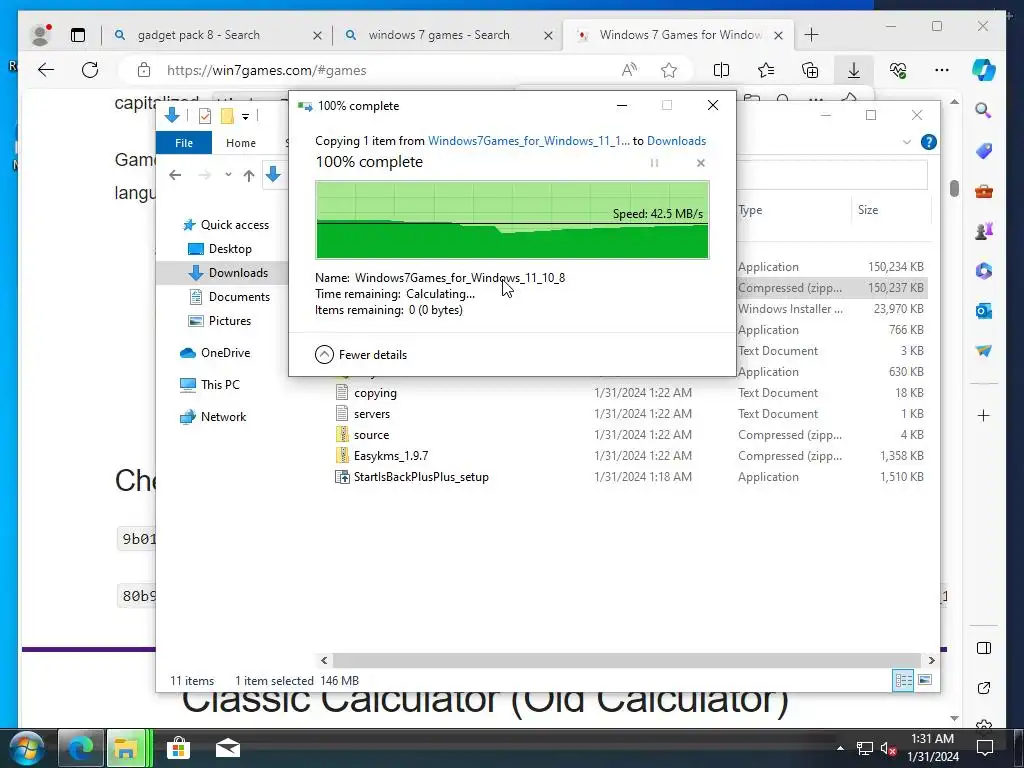The width and height of the screenshot is (1024, 768).
Task: Select Desktop in navigation pane
Action: (x=221, y=249)
